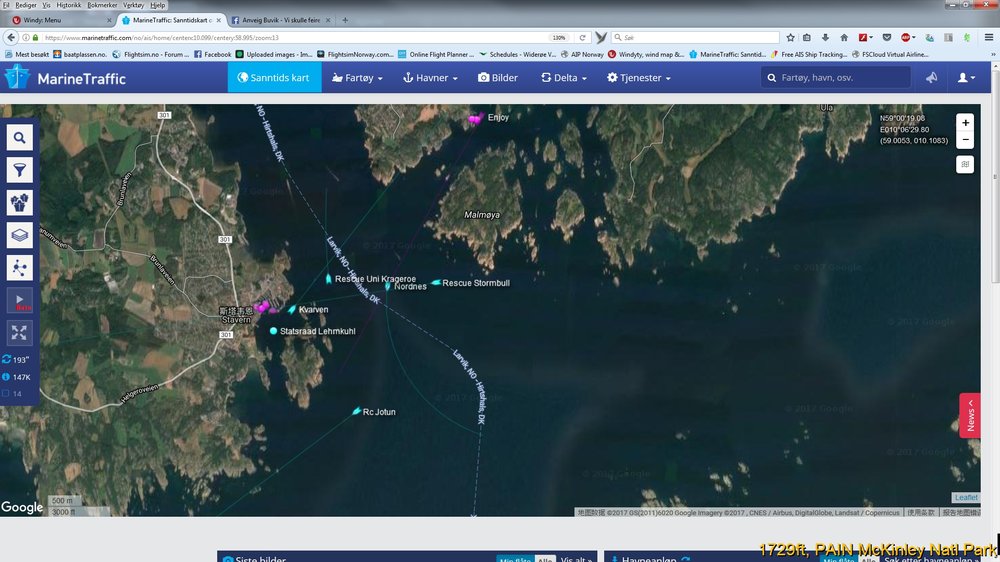Switch to the Anveig Buvik Facebook tab
Viewport: 1000px width, 562px height.
click(x=281, y=20)
